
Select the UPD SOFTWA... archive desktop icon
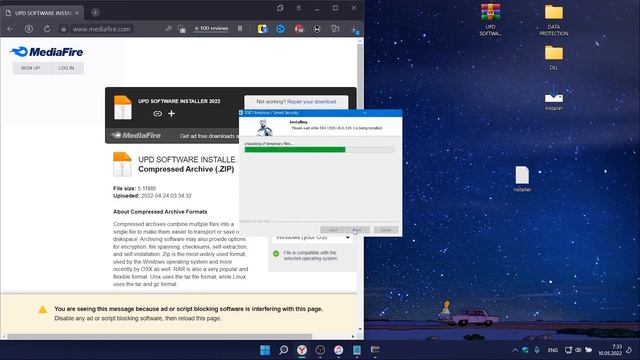pyautogui.click(x=490, y=19)
